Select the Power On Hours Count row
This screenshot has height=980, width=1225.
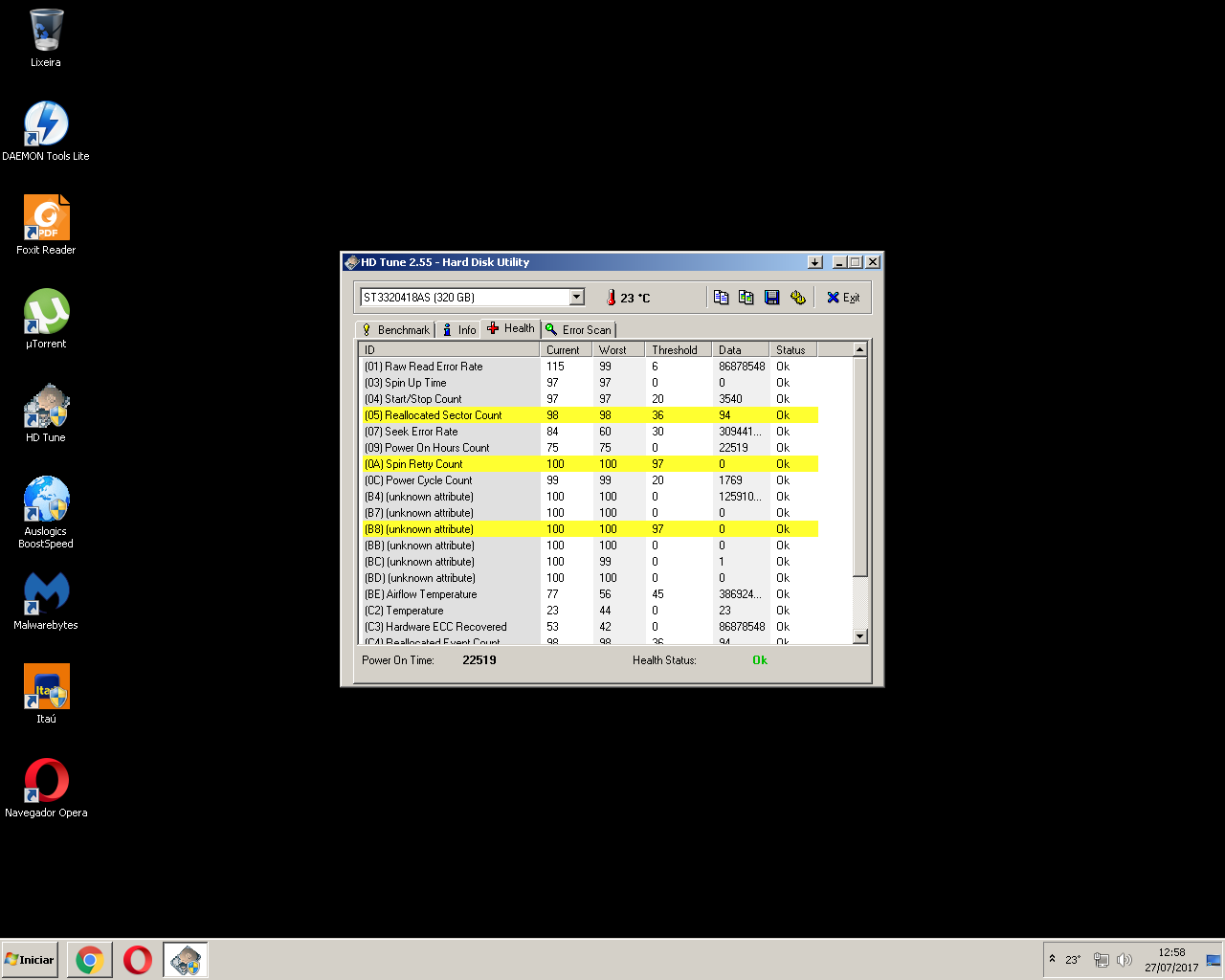[589, 448]
